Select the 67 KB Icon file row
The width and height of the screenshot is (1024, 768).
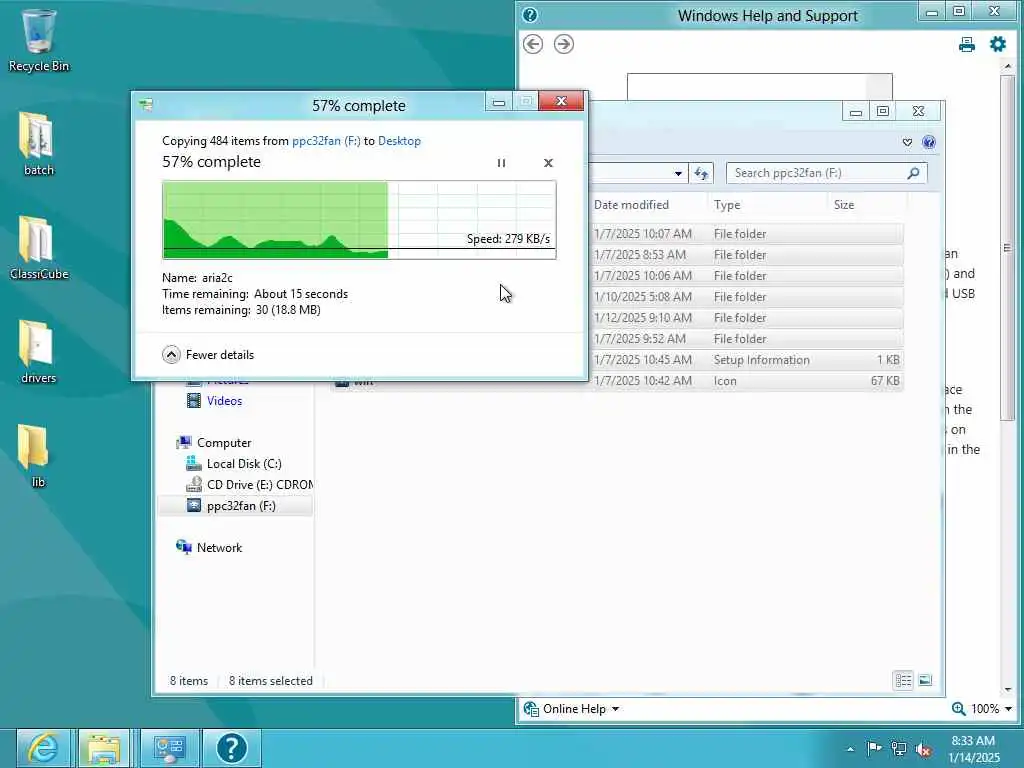tap(746, 381)
